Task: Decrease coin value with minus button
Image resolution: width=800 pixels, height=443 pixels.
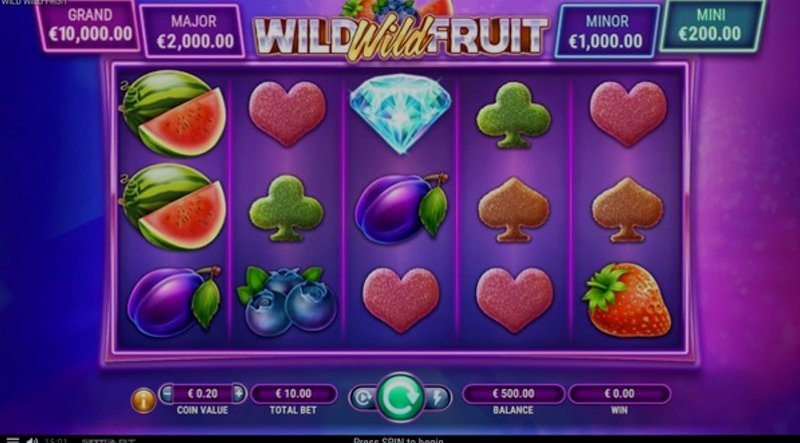Action: click(x=167, y=393)
